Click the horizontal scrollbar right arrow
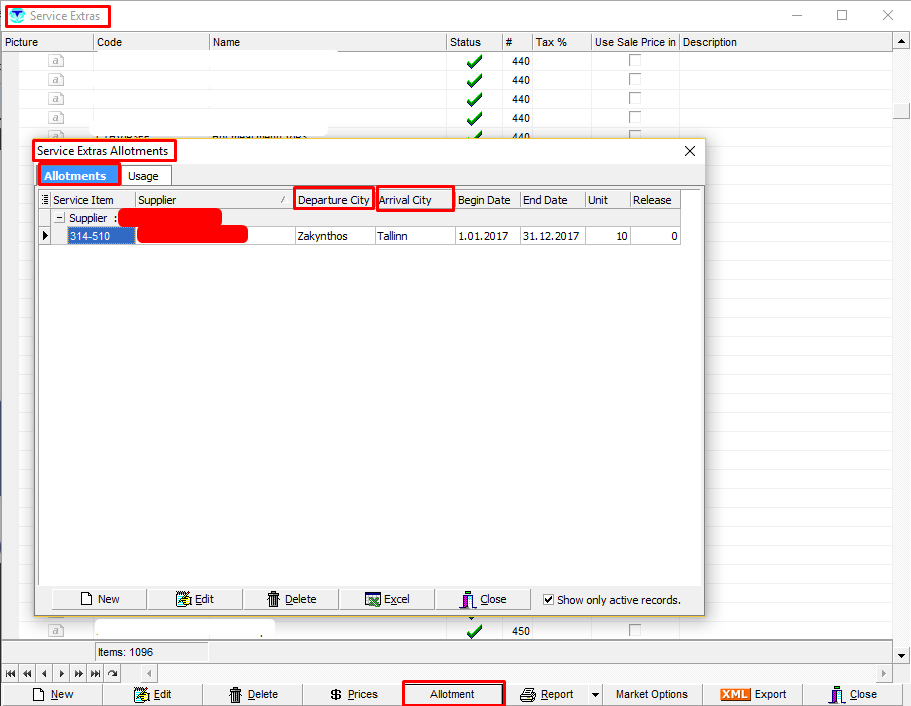The image size is (911, 706). tap(883, 674)
